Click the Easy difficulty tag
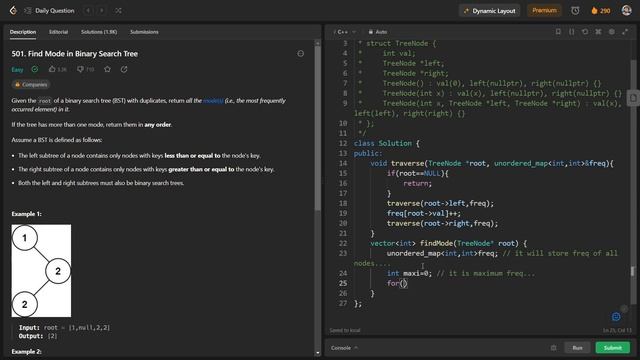 pyautogui.click(x=17, y=70)
